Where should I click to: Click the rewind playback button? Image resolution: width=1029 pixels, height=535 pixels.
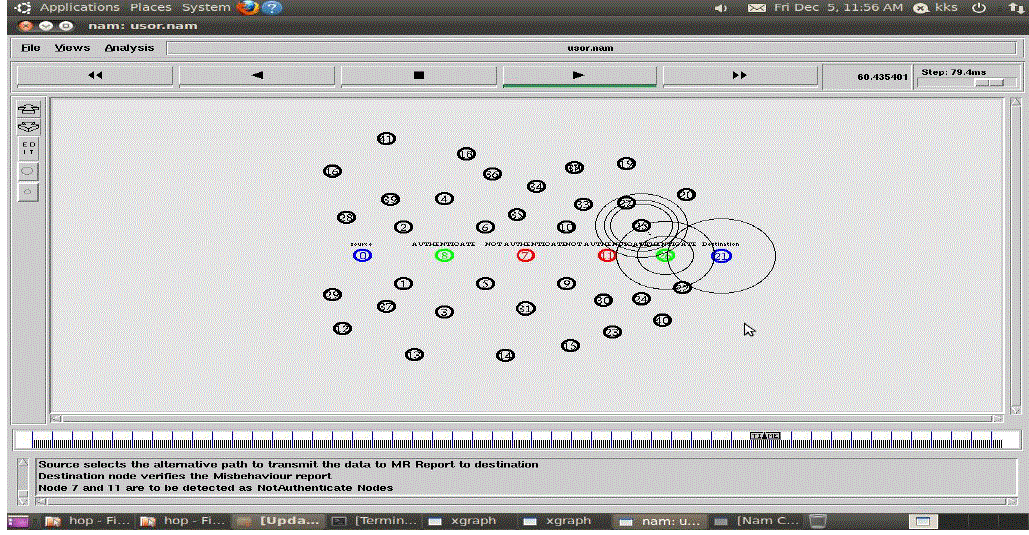[x=95, y=75]
